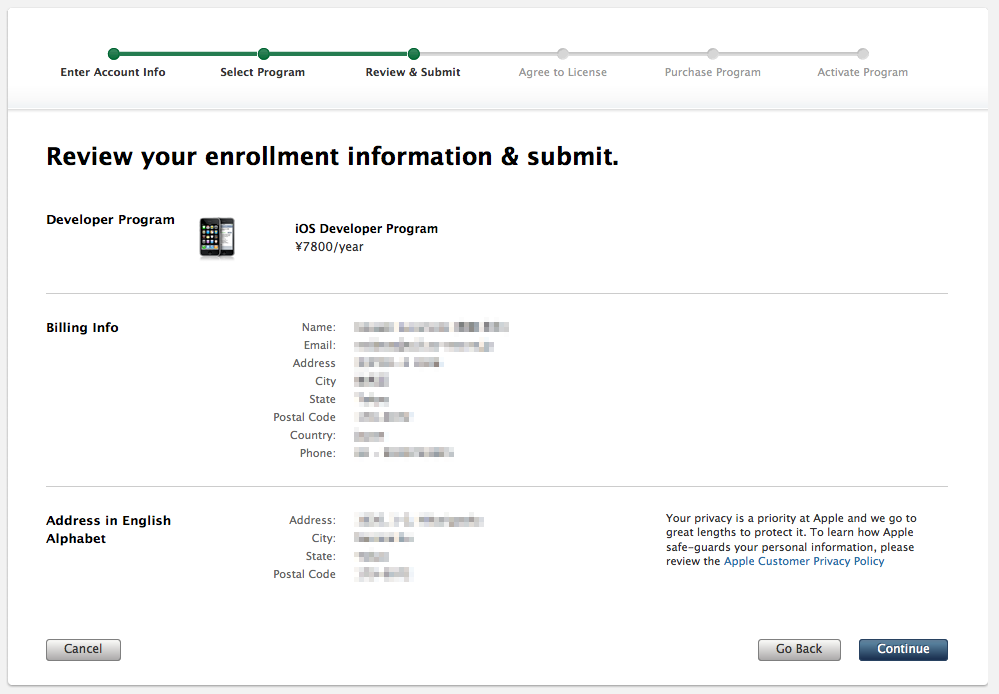Click the "Name:" label under Billing Info

point(319,327)
